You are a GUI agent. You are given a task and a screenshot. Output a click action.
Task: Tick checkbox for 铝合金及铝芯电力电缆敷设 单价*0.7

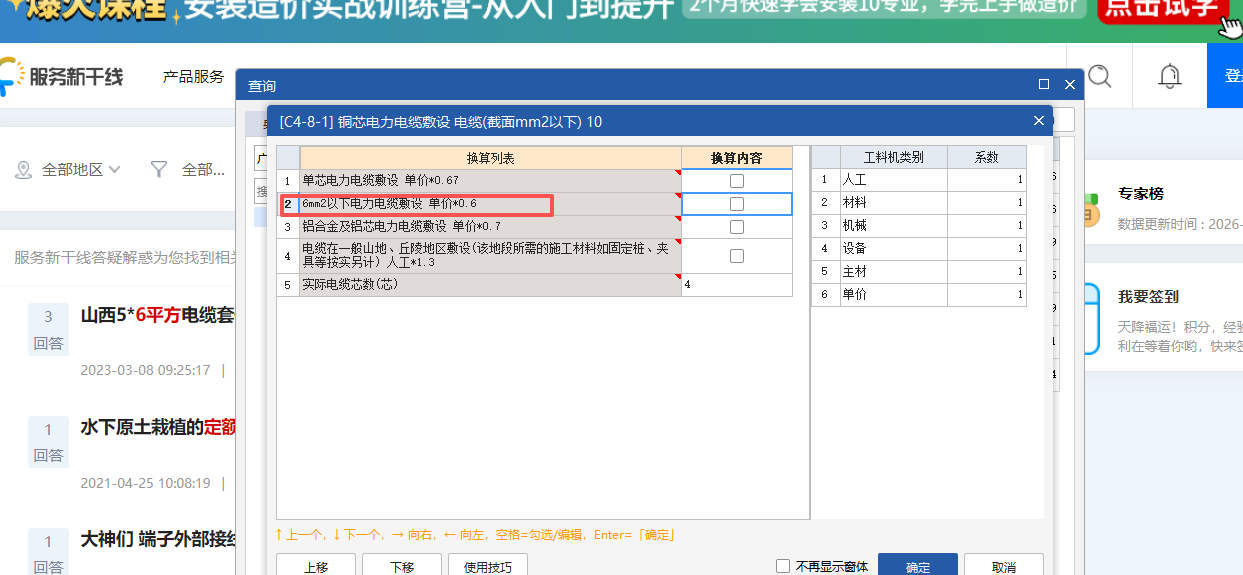tap(737, 227)
